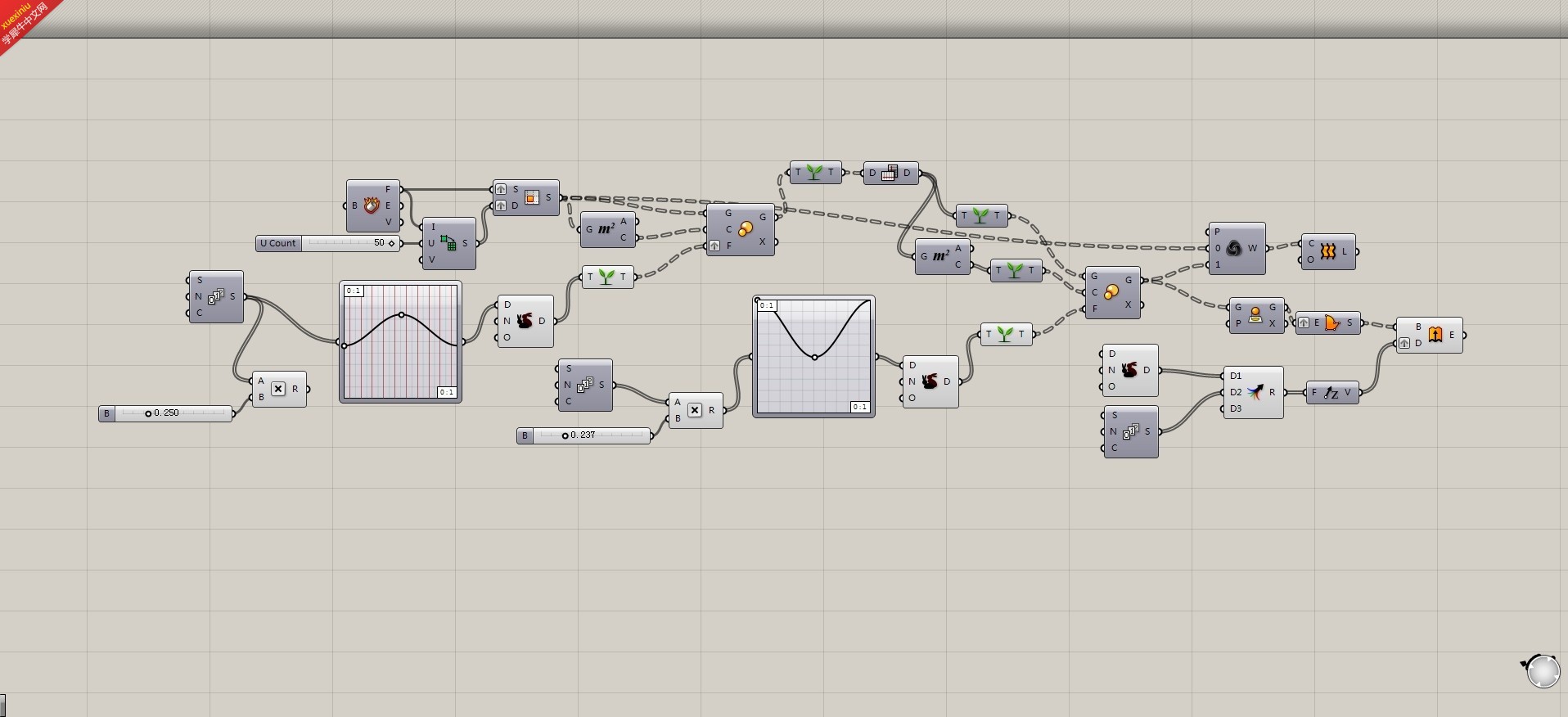Select the Series component feeding the sine graph mapper
The height and width of the screenshot is (717, 1568).
(x=216, y=297)
